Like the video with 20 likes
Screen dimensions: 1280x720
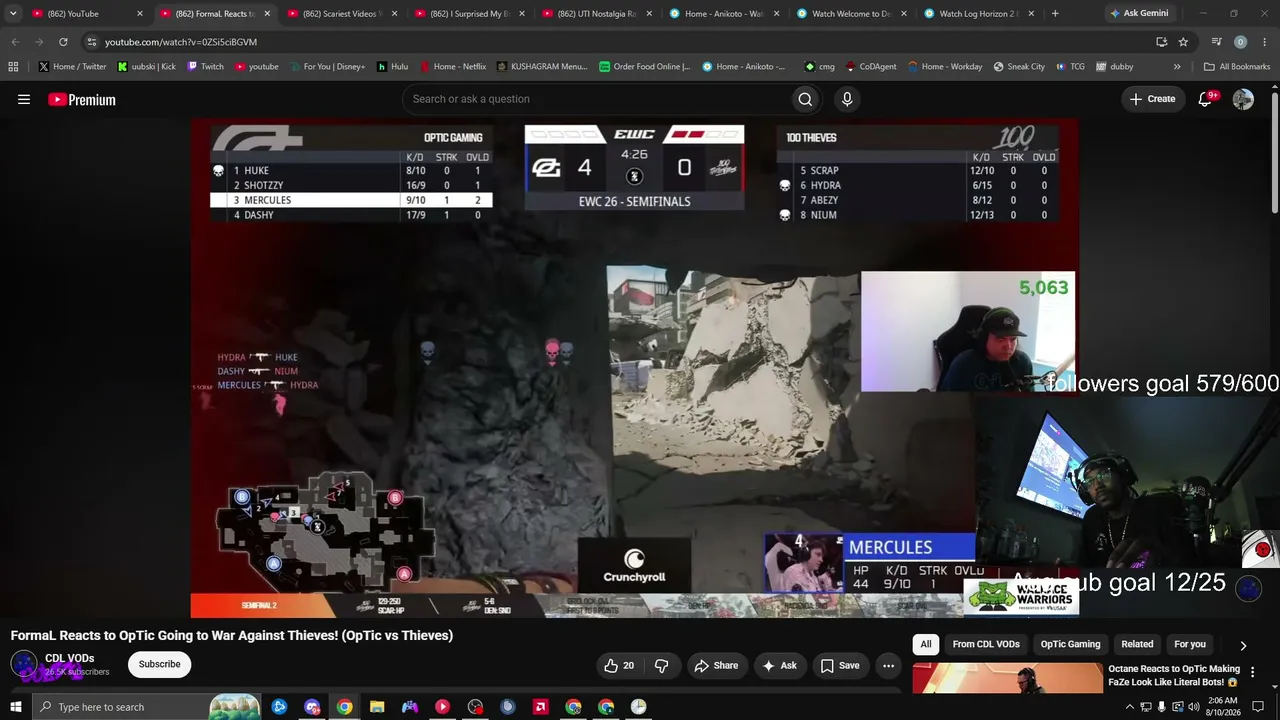point(619,665)
